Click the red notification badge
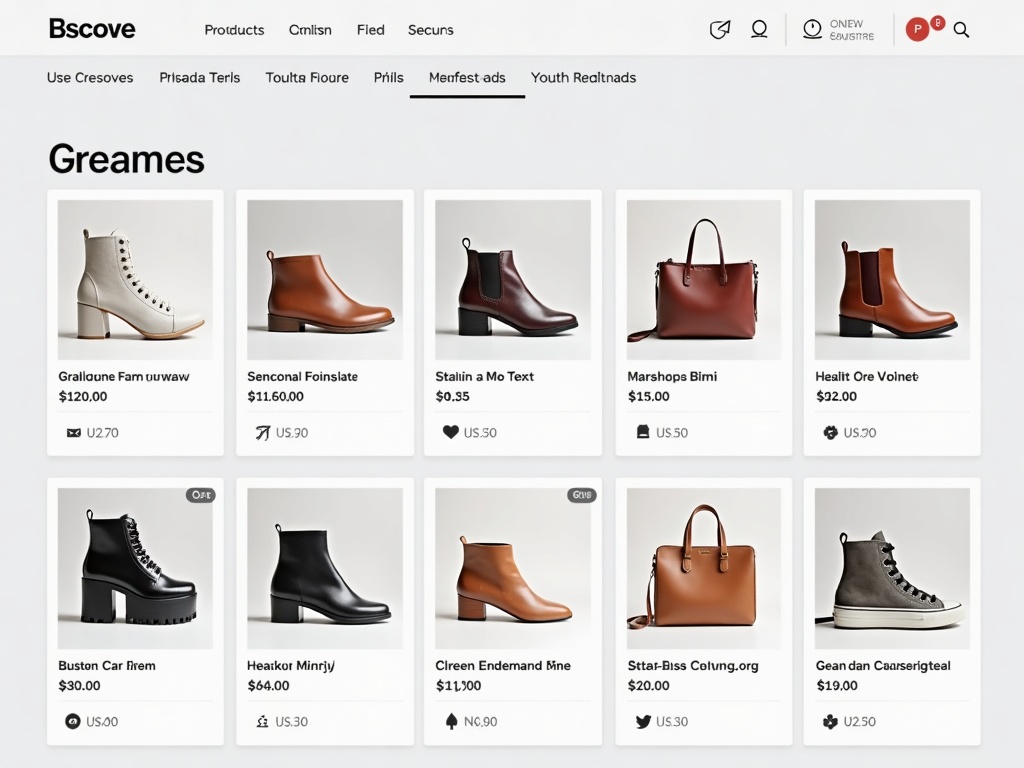The height and width of the screenshot is (768, 1024). tap(938, 23)
